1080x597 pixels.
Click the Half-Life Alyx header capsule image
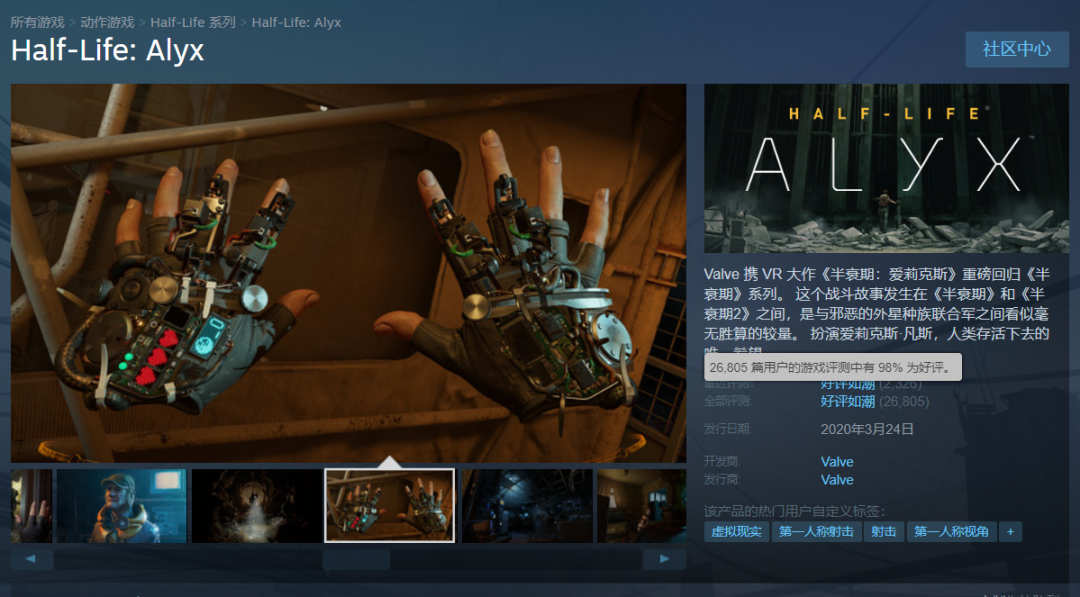[886, 168]
